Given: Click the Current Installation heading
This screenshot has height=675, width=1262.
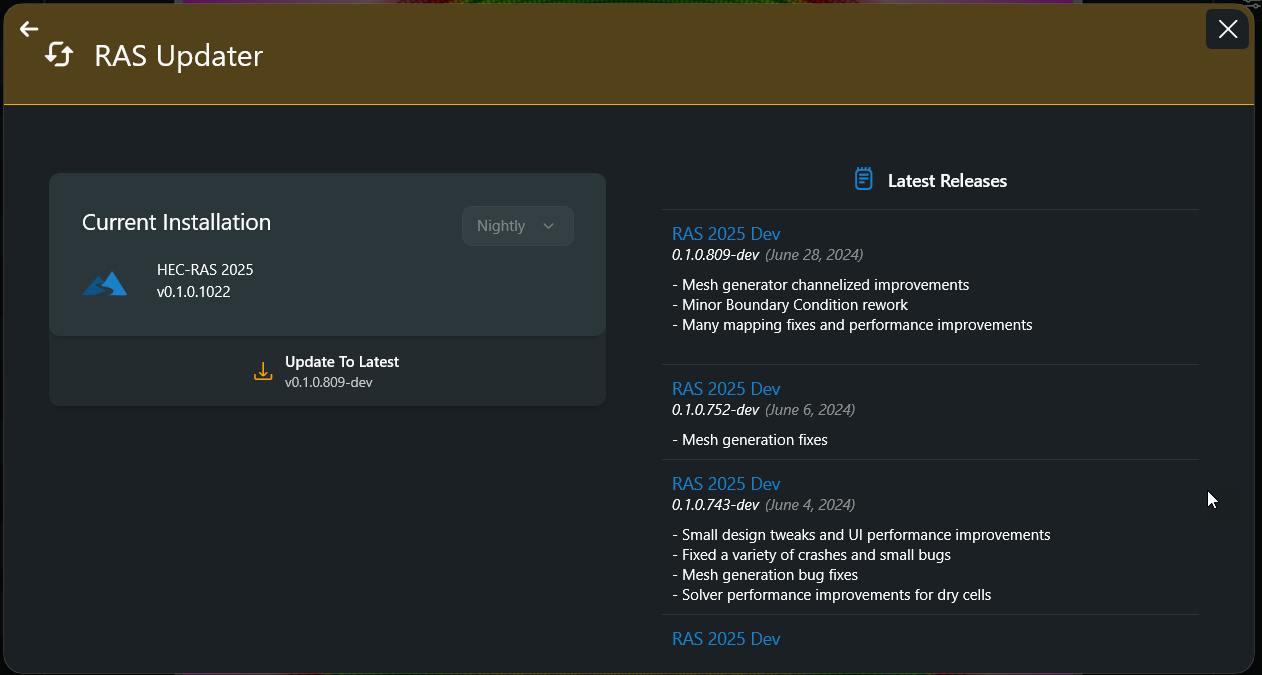Looking at the screenshot, I should [176, 222].
